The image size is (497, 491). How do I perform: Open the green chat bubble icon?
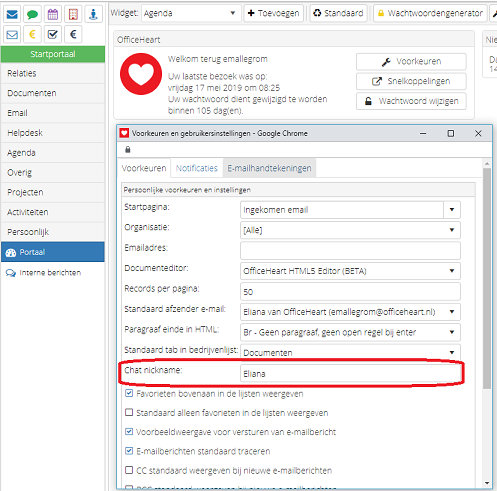click(32, 14)
